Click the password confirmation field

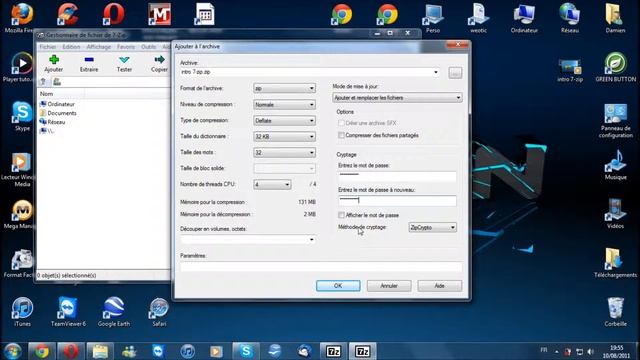coord(397,200)
